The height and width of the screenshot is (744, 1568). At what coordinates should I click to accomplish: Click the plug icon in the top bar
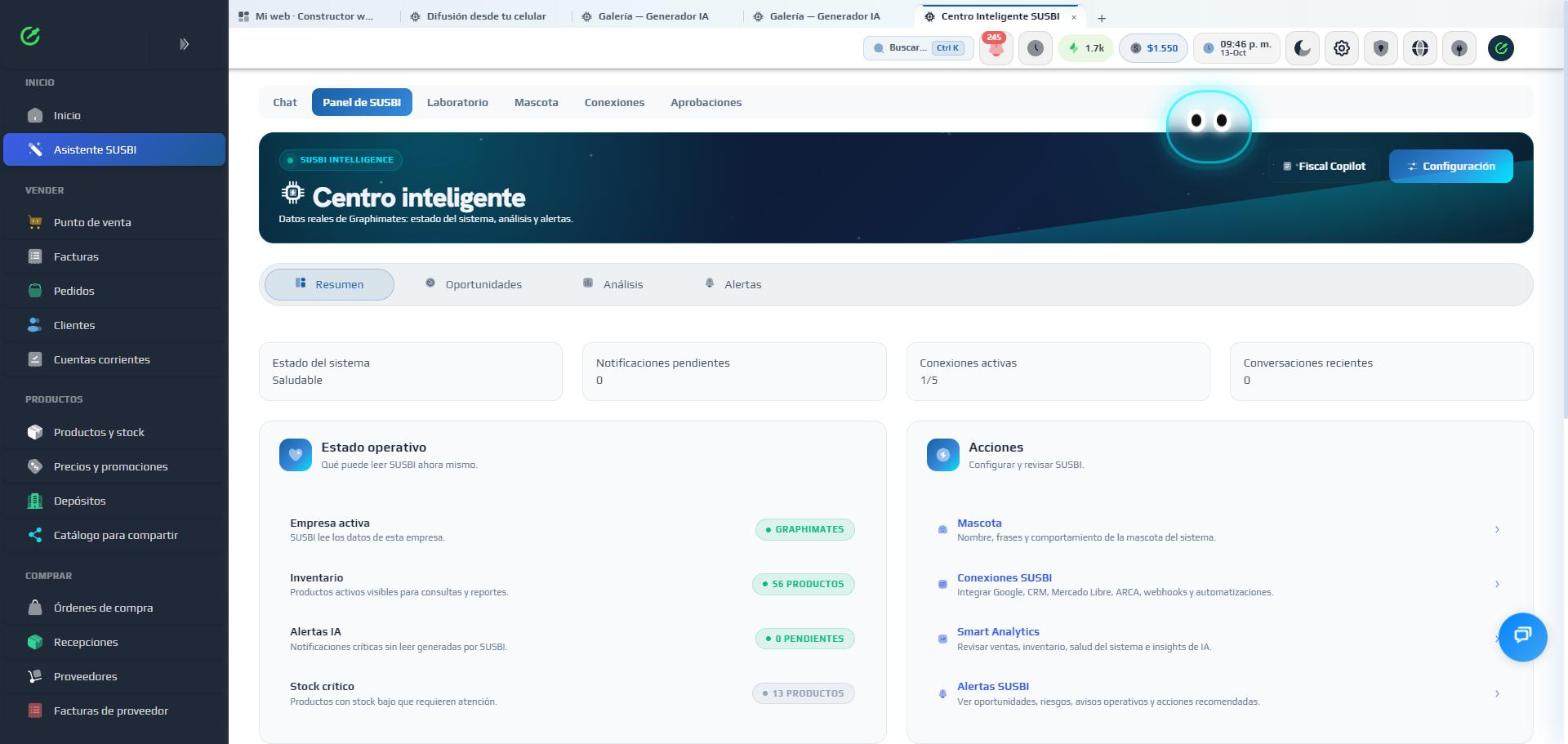1460,48
